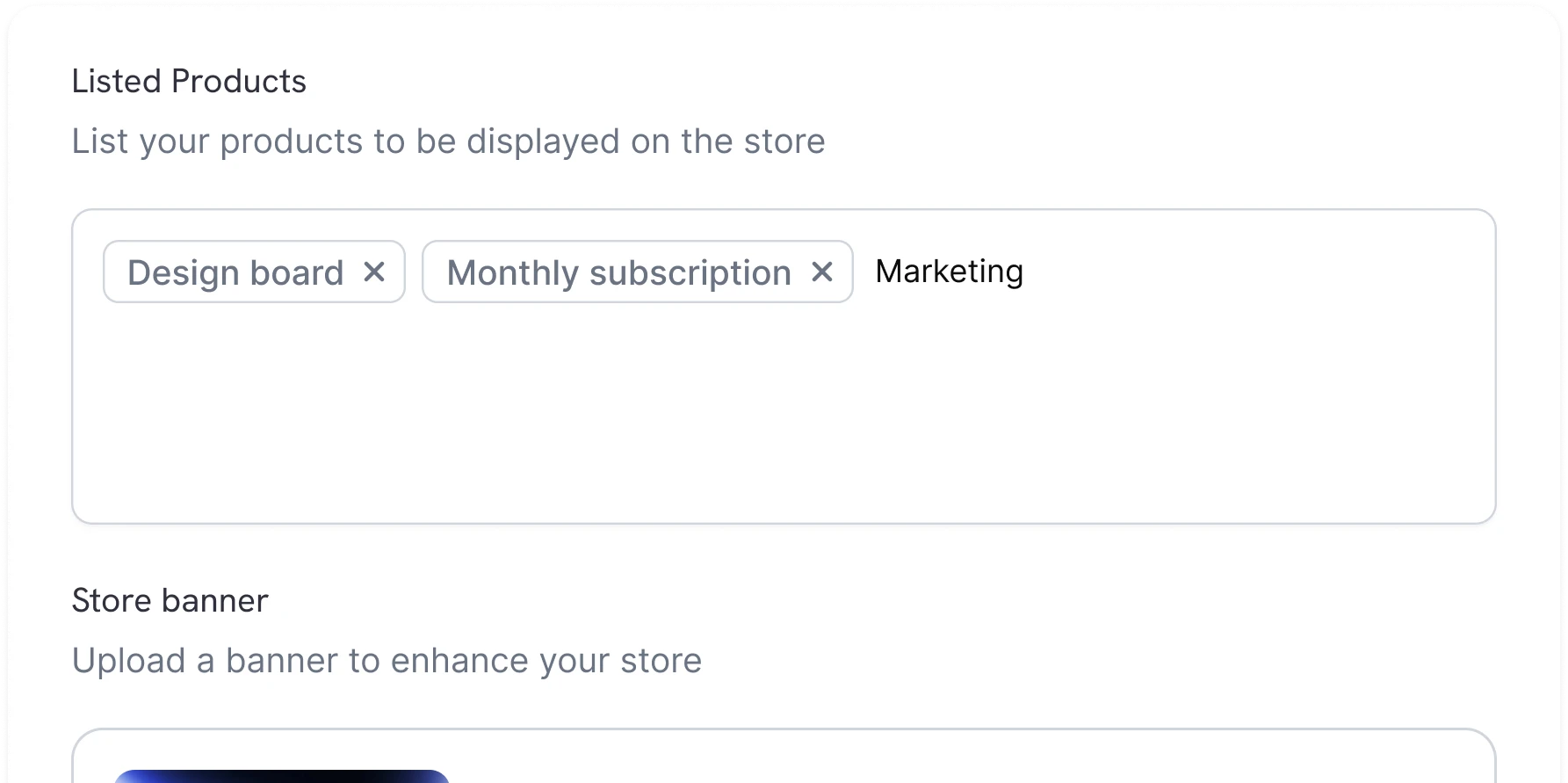This screenshot has width=1568, height=783.
Task: Open the store banner upload area
Action: [782, 765]
